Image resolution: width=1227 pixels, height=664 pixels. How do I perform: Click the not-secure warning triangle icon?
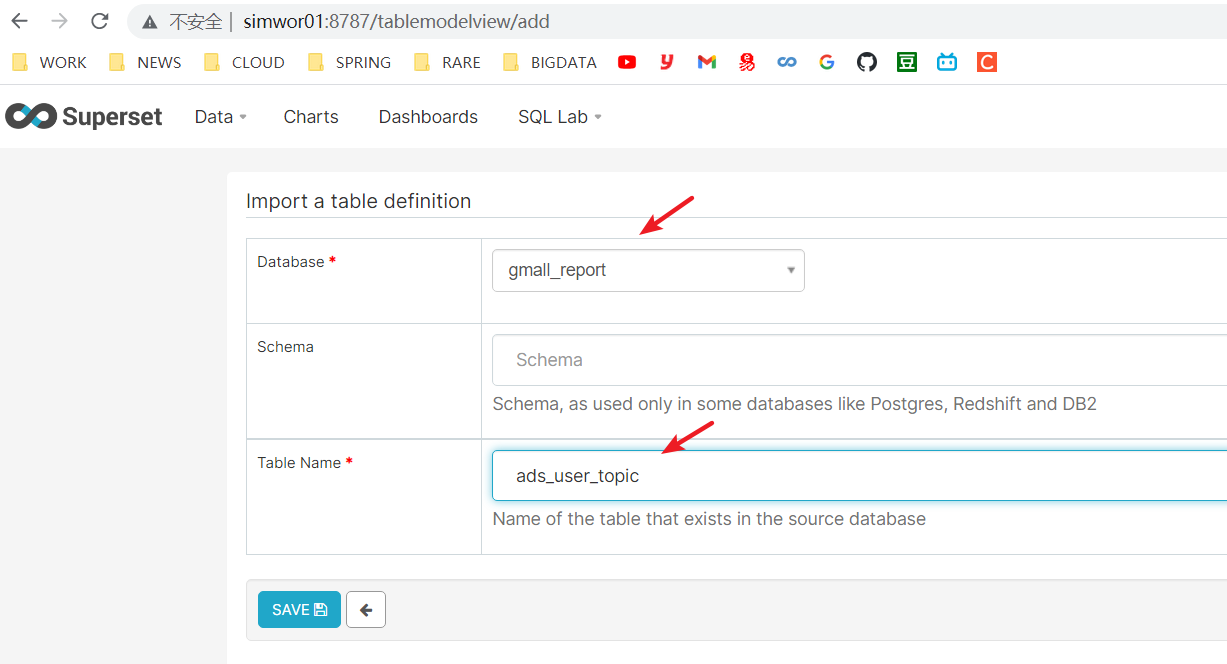tap(150, 22)
